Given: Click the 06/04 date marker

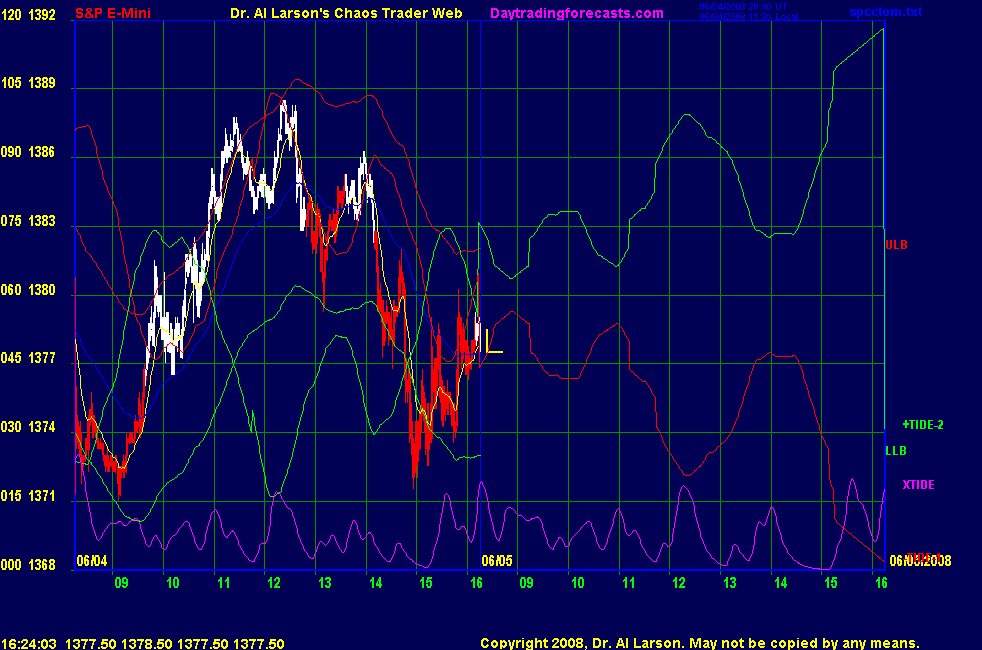Looking at the screenshot, I should point(91,561).
